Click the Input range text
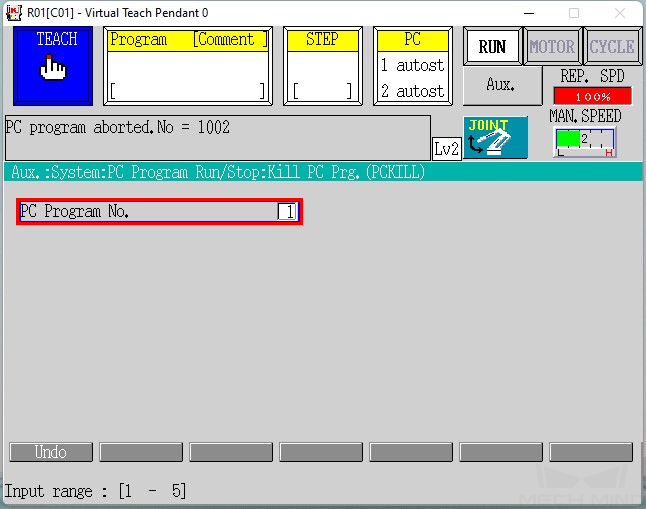Viewport: 646px width, 509px height. (x=95, y=491)
